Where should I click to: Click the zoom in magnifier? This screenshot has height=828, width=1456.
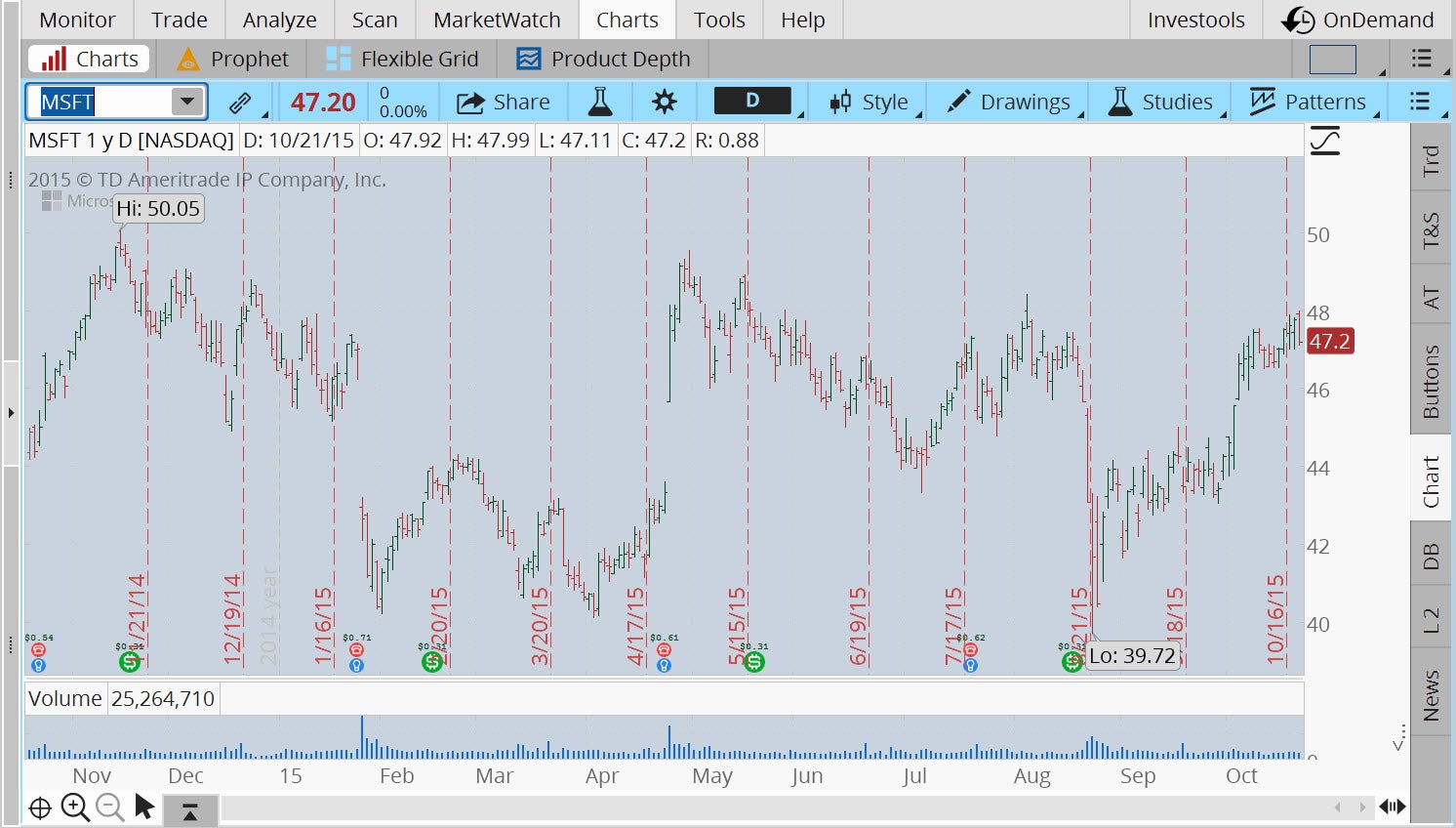[75, 807]
